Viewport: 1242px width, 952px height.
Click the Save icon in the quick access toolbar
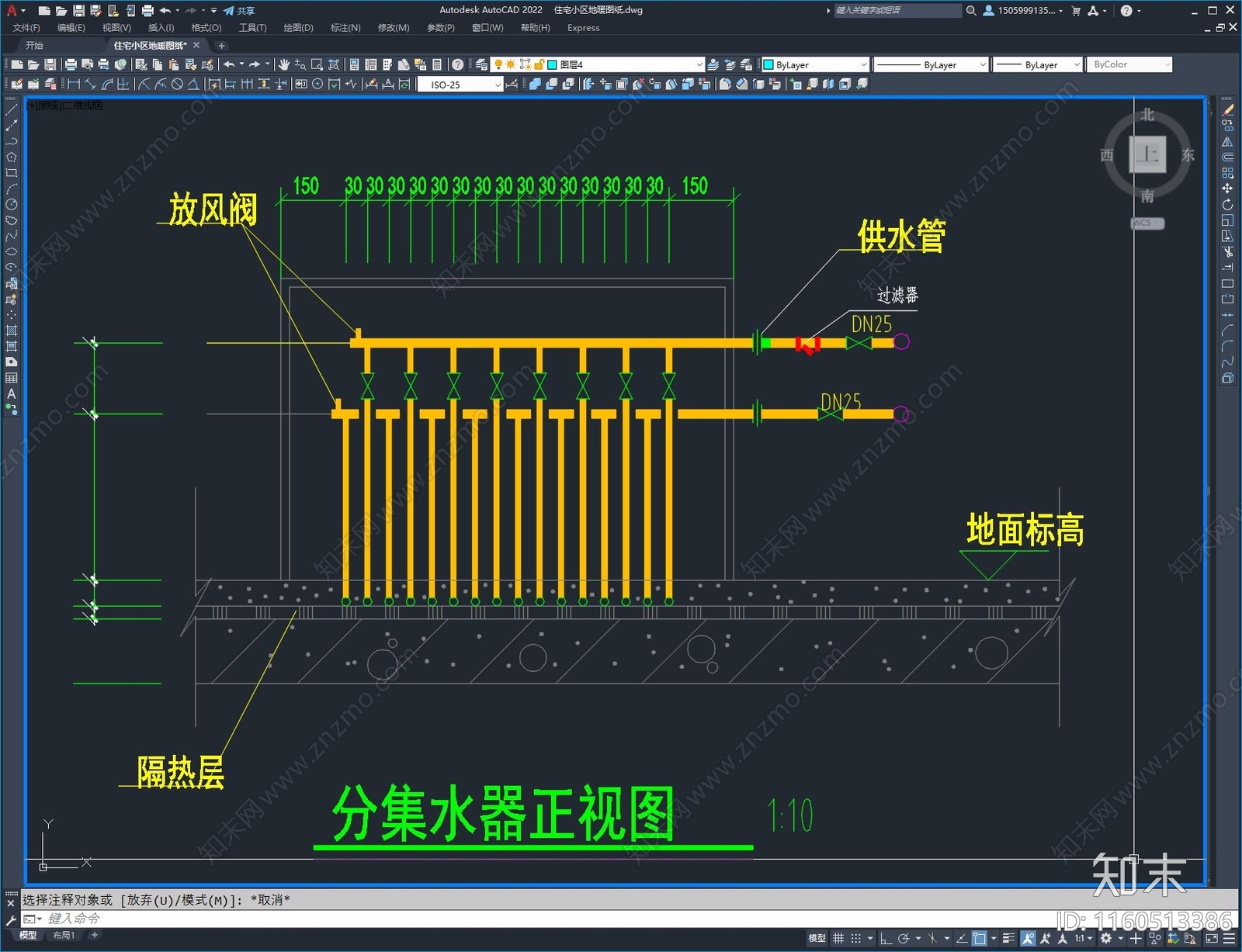click(78, 11)
